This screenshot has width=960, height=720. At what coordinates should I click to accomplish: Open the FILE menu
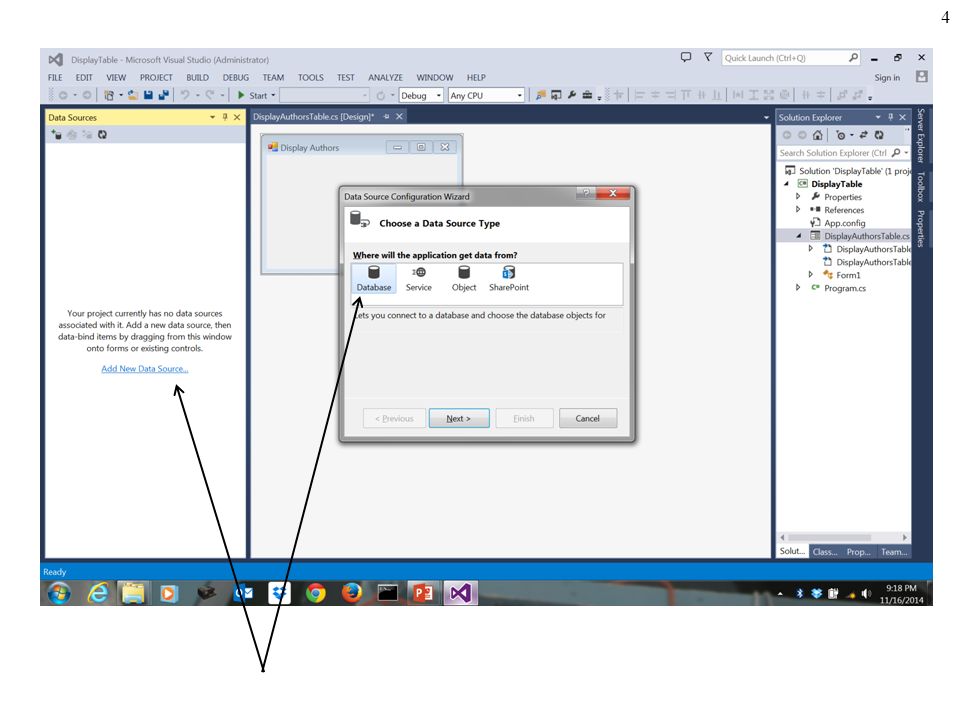55,78
